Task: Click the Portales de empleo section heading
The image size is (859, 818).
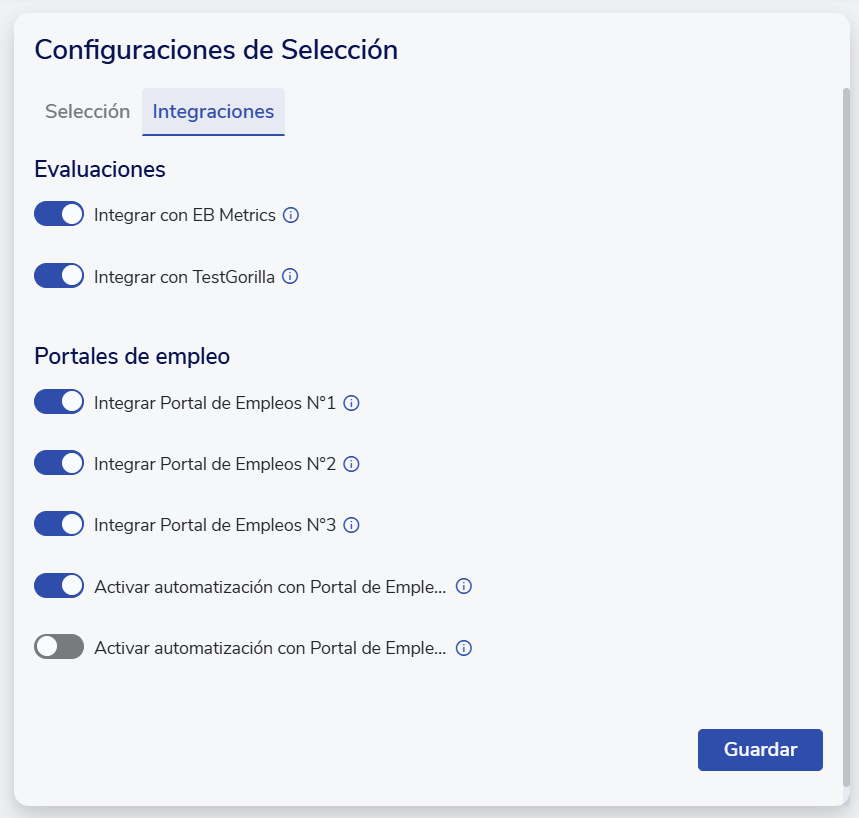Action: point(132,356)
